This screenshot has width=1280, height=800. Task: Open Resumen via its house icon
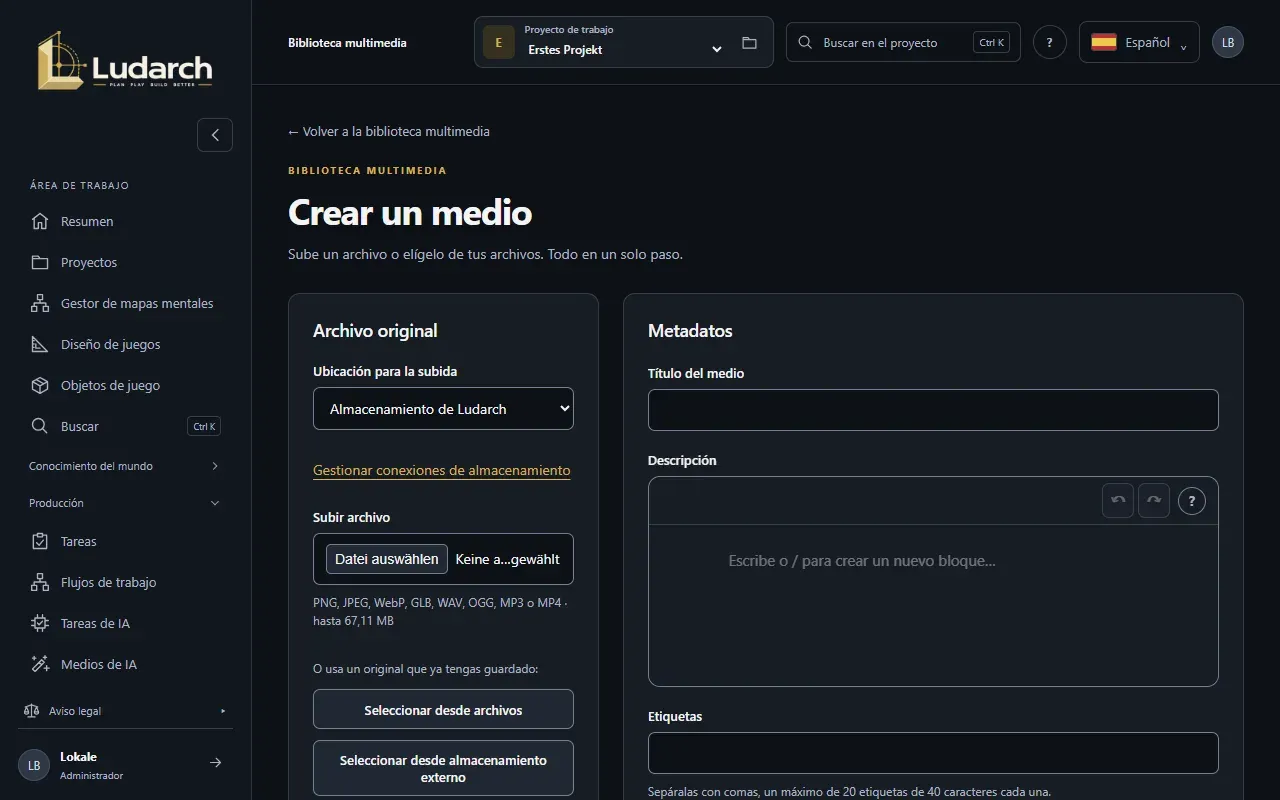pos(40,221)
